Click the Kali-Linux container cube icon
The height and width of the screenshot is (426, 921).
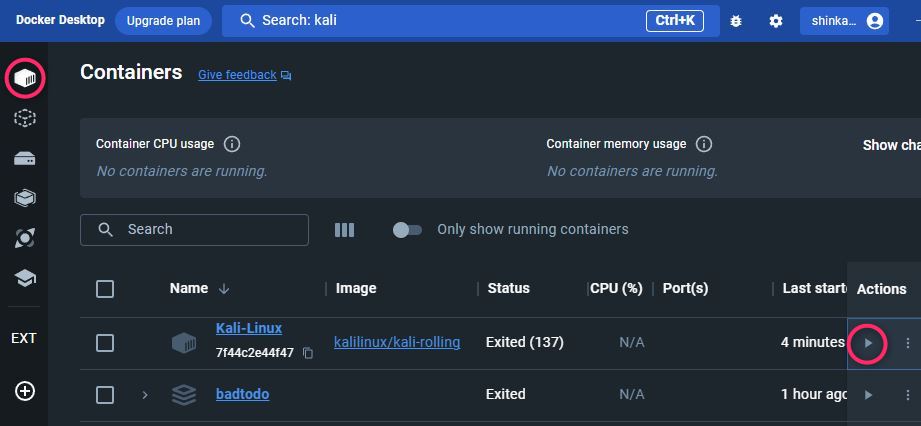(184, 343)
